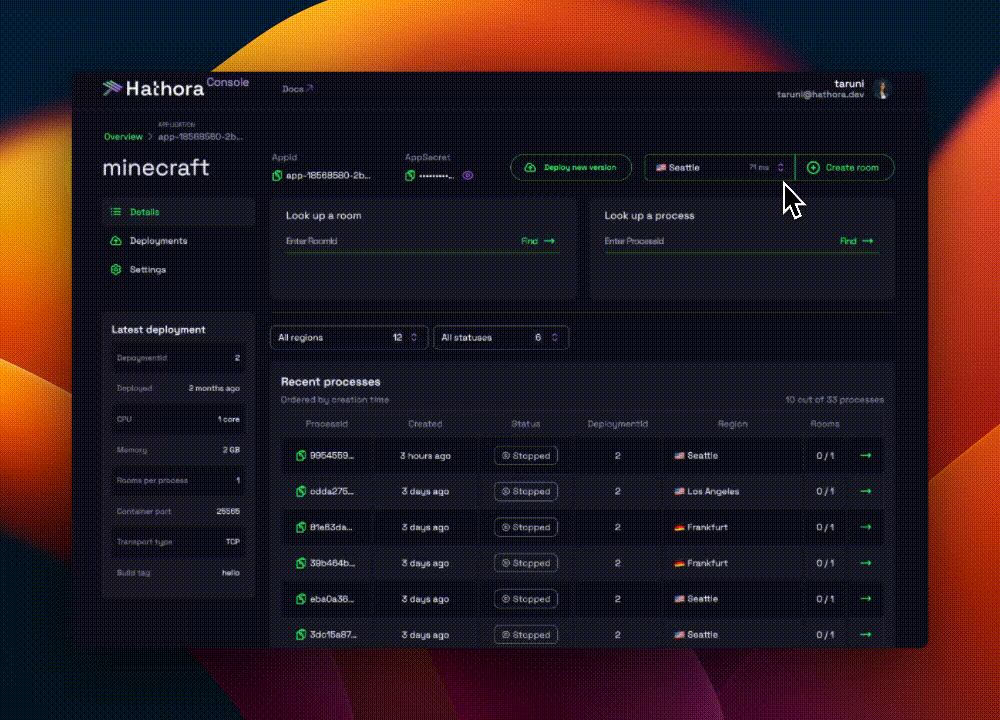Click the Created column header
Viewport: 1000px width, 720px height.
425,423
